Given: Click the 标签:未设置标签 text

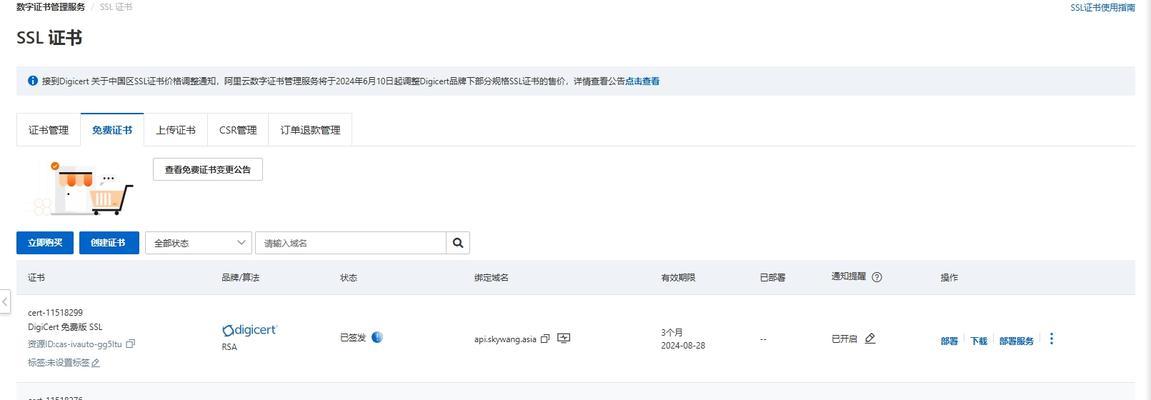Looking at the screenshot, I should [59, 363].
